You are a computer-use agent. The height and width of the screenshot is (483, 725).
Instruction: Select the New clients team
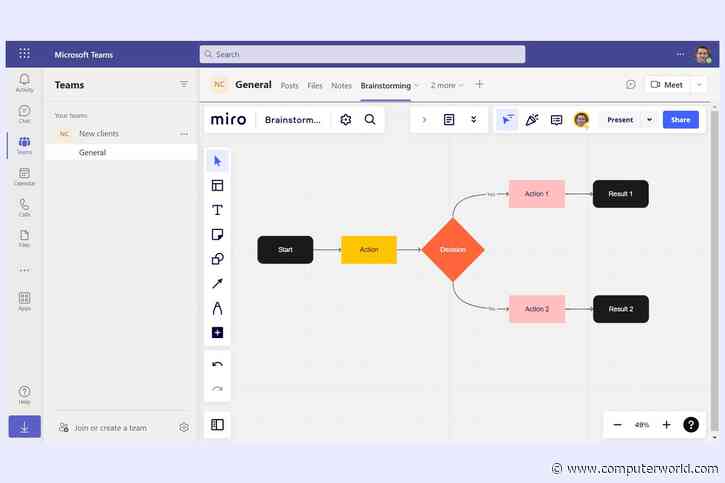click(122, 134)
